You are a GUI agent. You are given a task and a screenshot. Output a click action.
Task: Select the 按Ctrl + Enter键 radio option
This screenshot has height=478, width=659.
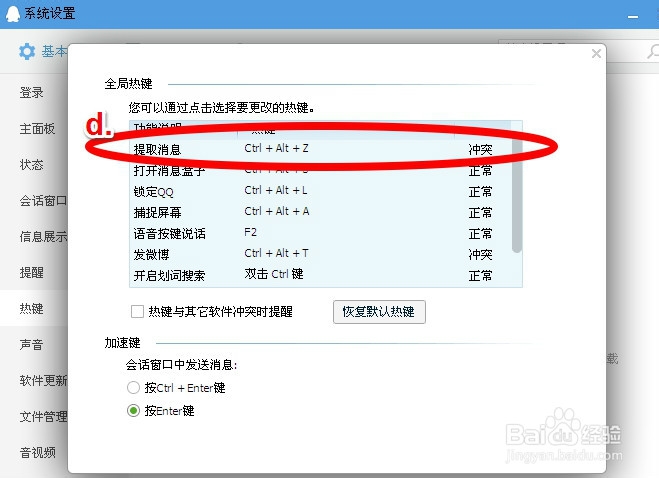[133, 387]
